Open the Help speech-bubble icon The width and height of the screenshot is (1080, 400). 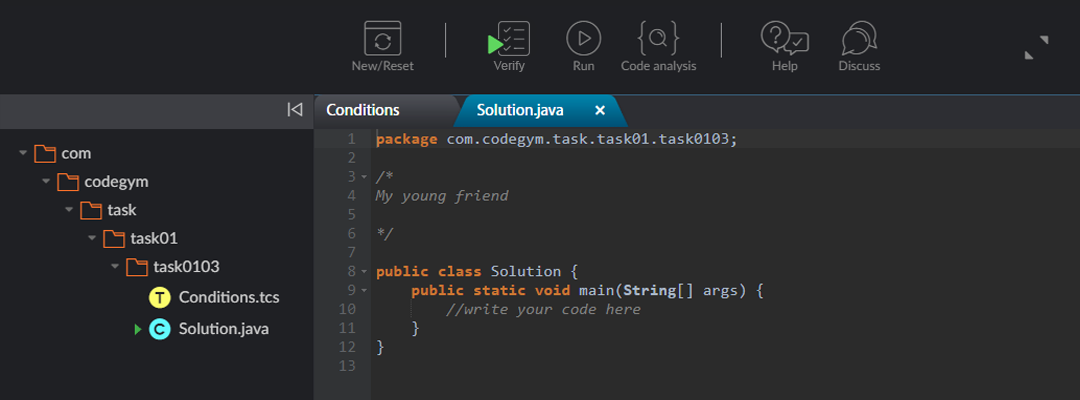tap(785, 38)
